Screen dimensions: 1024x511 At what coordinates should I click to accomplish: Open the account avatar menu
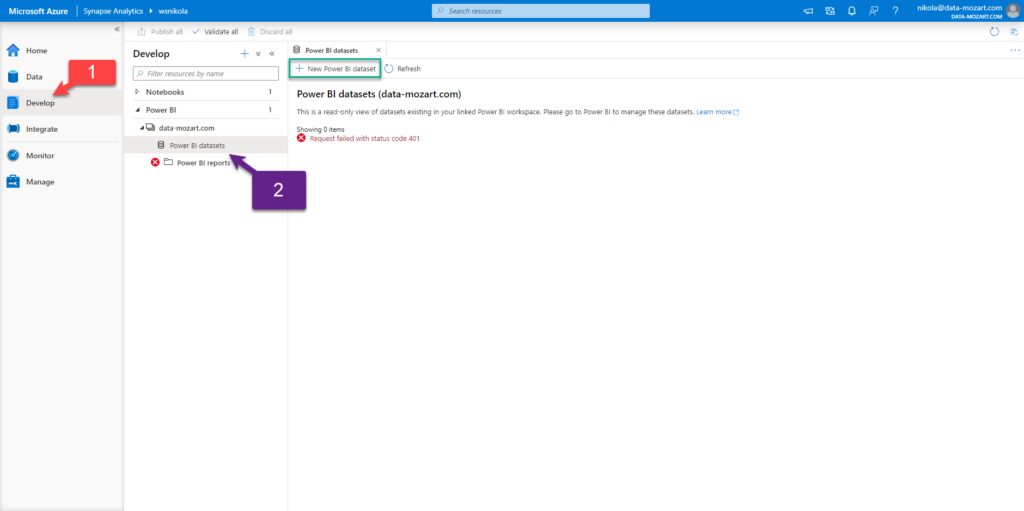(1012, 10)
